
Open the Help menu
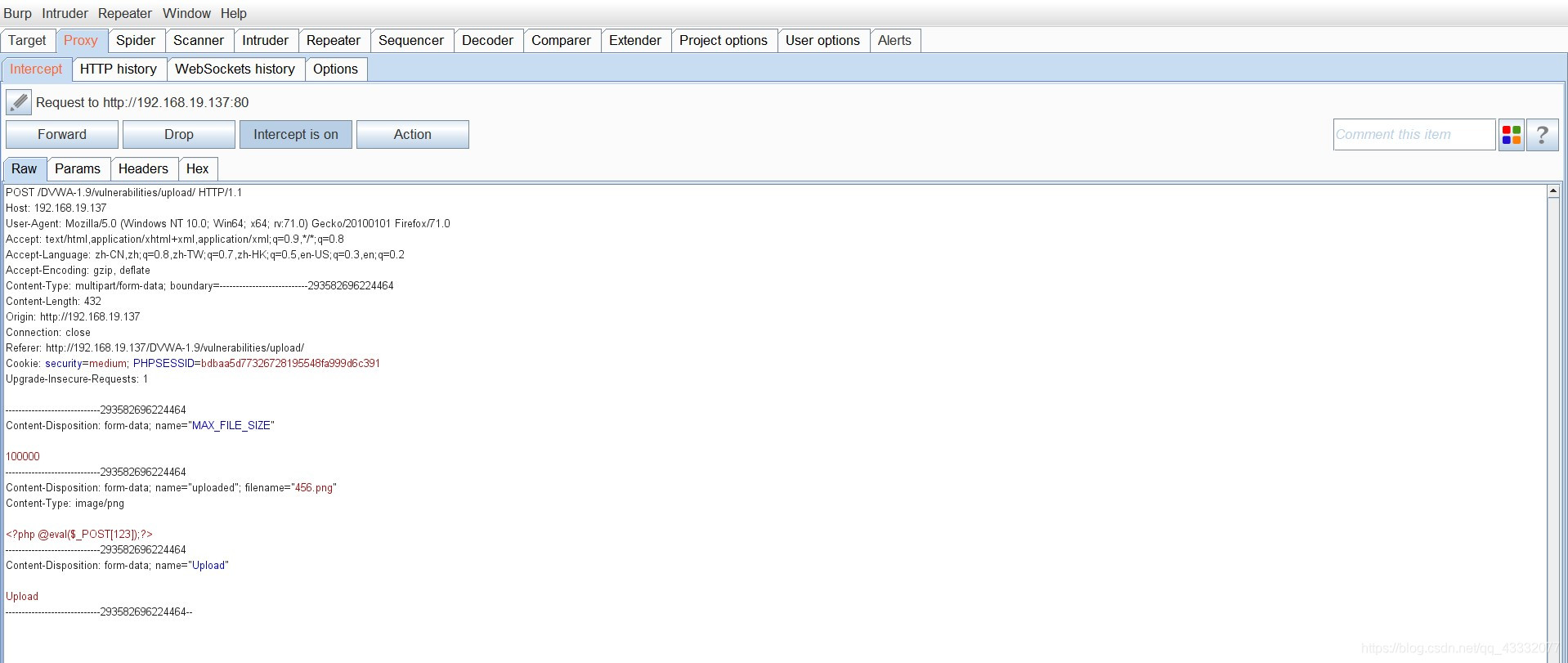(x=233, y=13)
